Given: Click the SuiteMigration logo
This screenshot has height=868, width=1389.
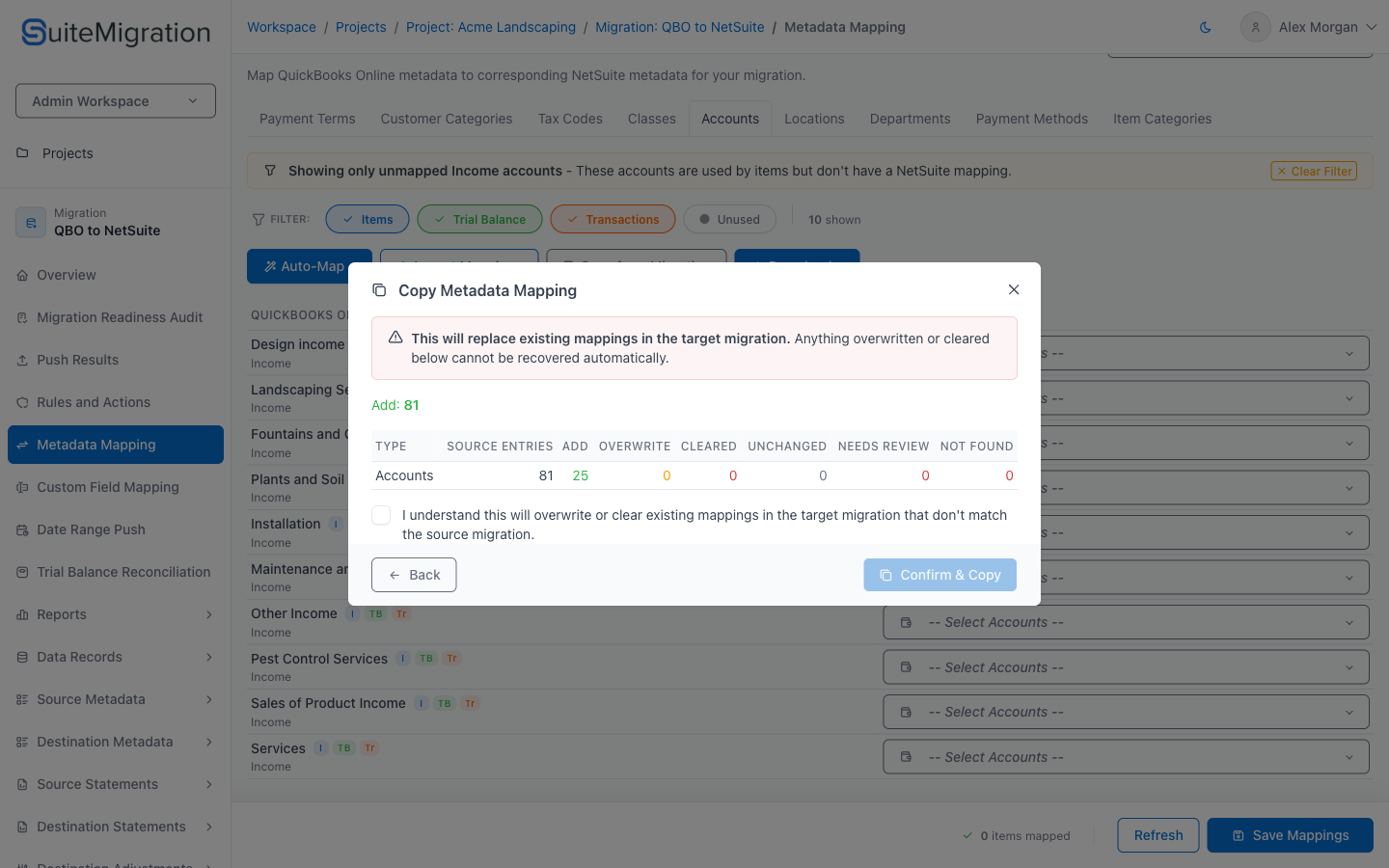Looking at the screenshot, I should pos(116,33).
